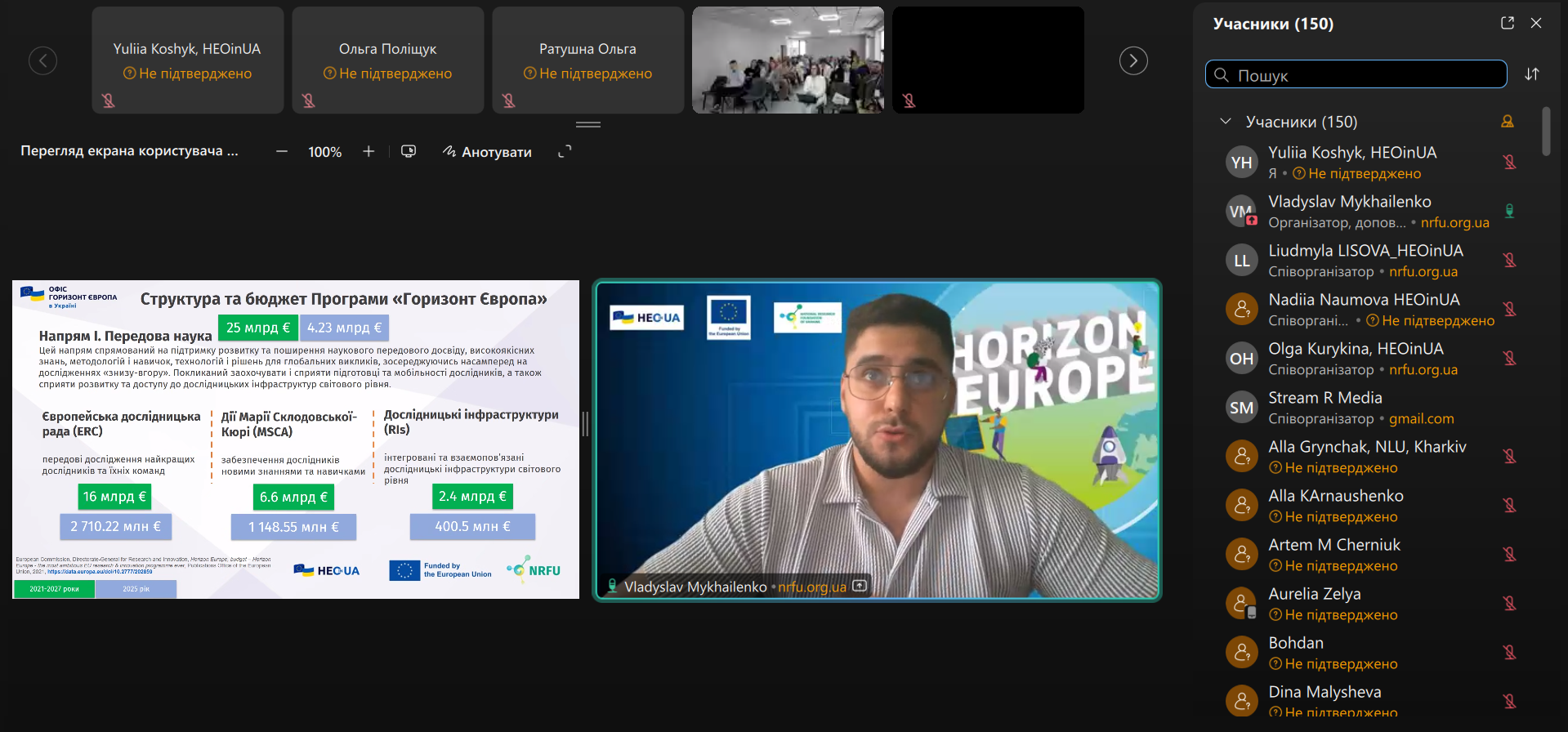Click muted mic icon for Aurelia Zelya
The width and height of the screenshot is (1568, 732).
[x=1509, y=603]
